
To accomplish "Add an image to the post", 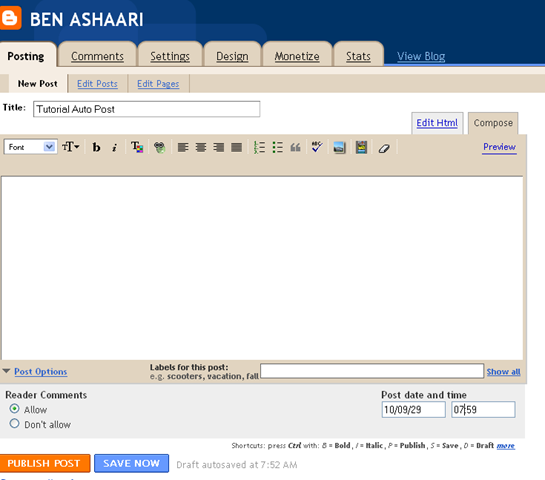I will point(339,147).
